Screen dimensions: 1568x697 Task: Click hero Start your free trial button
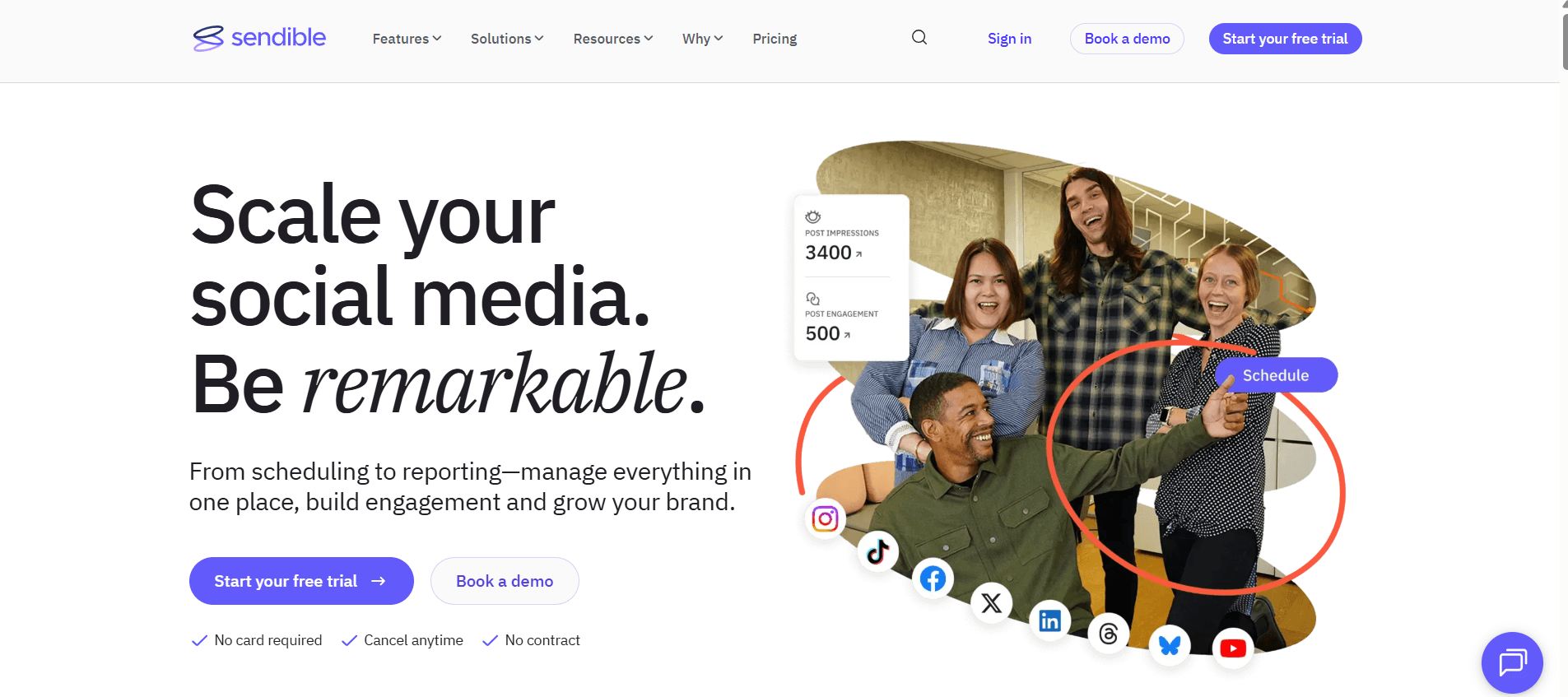pos(301,581)
